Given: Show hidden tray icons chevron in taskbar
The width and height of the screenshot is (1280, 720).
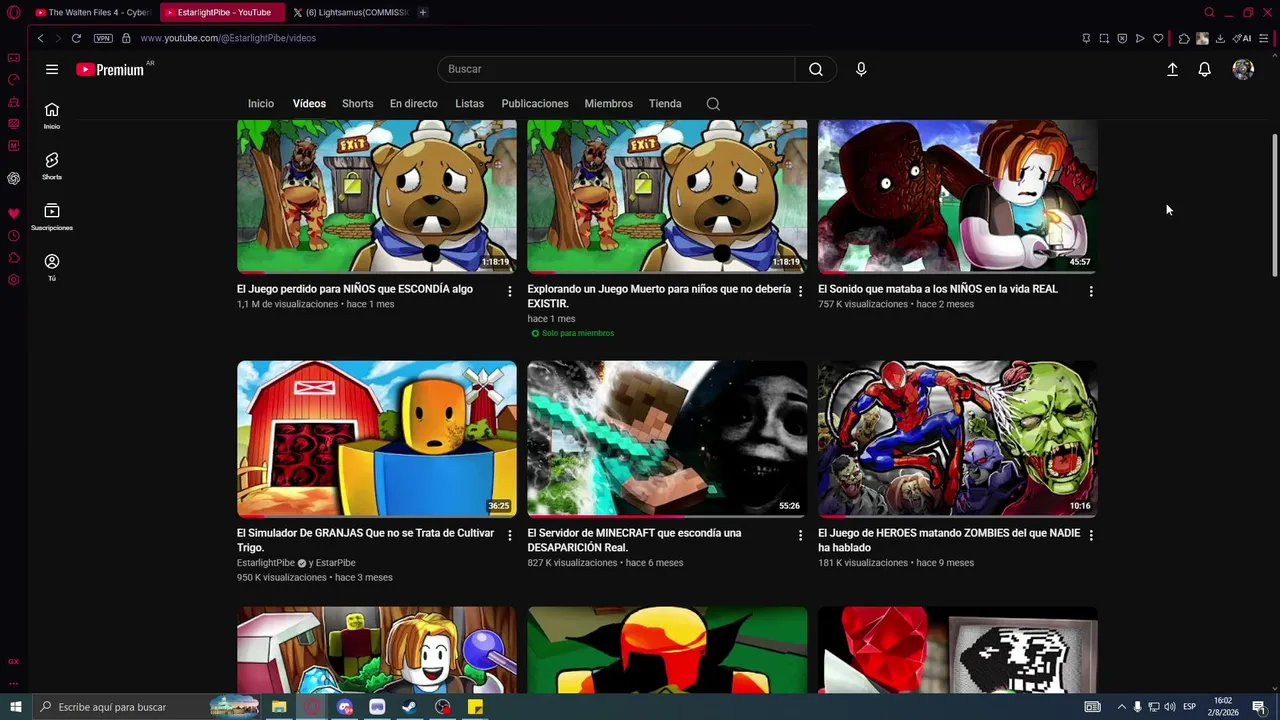Looking at the screenshot, I should [1121, 707].
